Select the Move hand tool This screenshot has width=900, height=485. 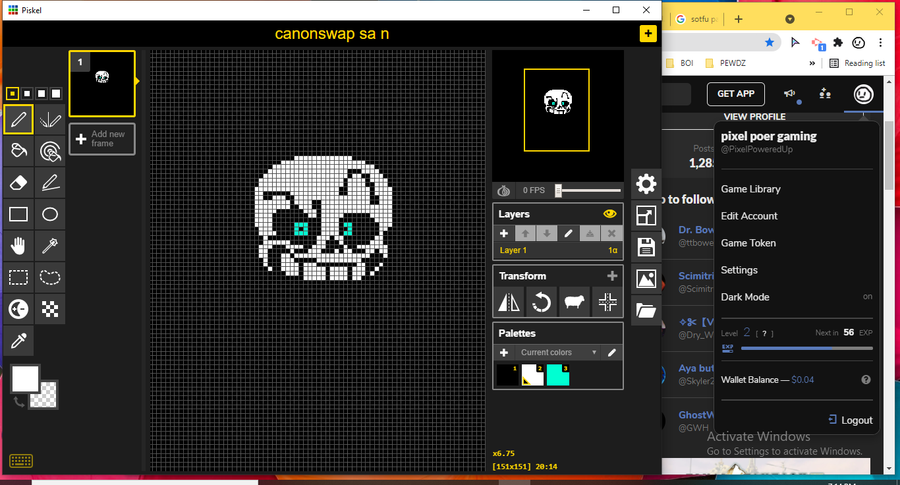(18, 246)
